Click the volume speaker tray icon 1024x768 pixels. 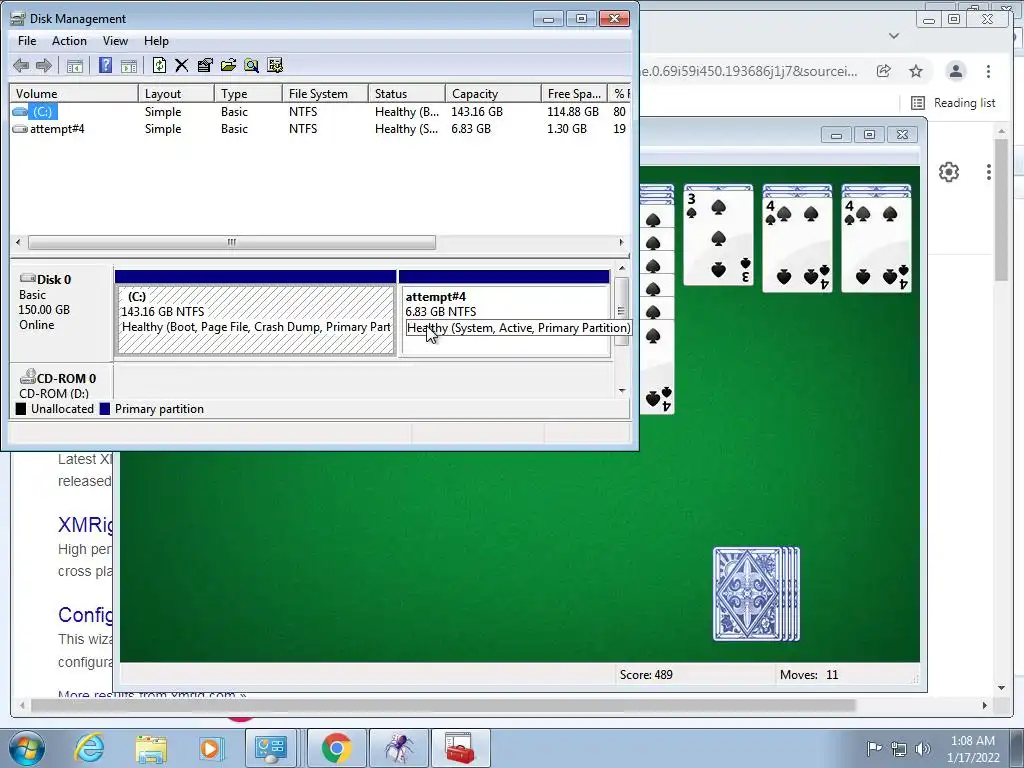[x=923, y=749]
